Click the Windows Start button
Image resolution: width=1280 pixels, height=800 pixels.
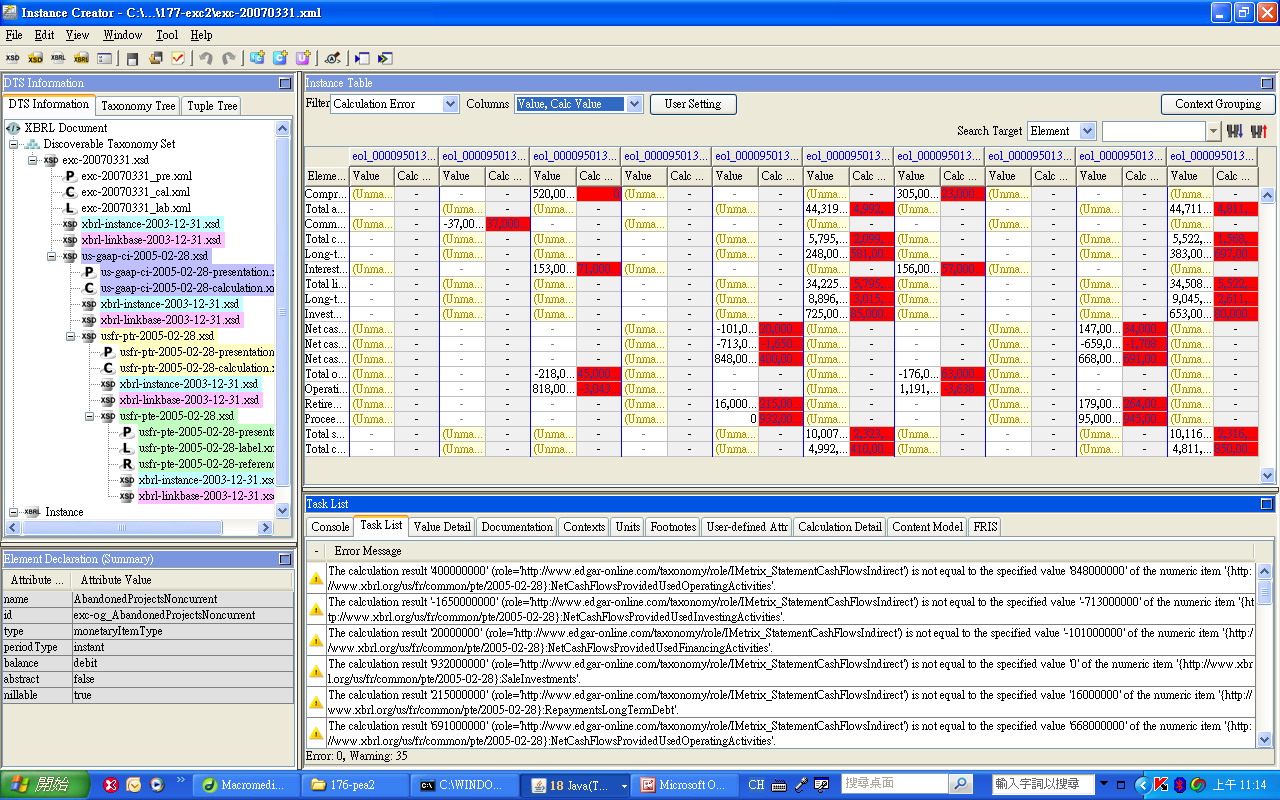coord(44,785)
